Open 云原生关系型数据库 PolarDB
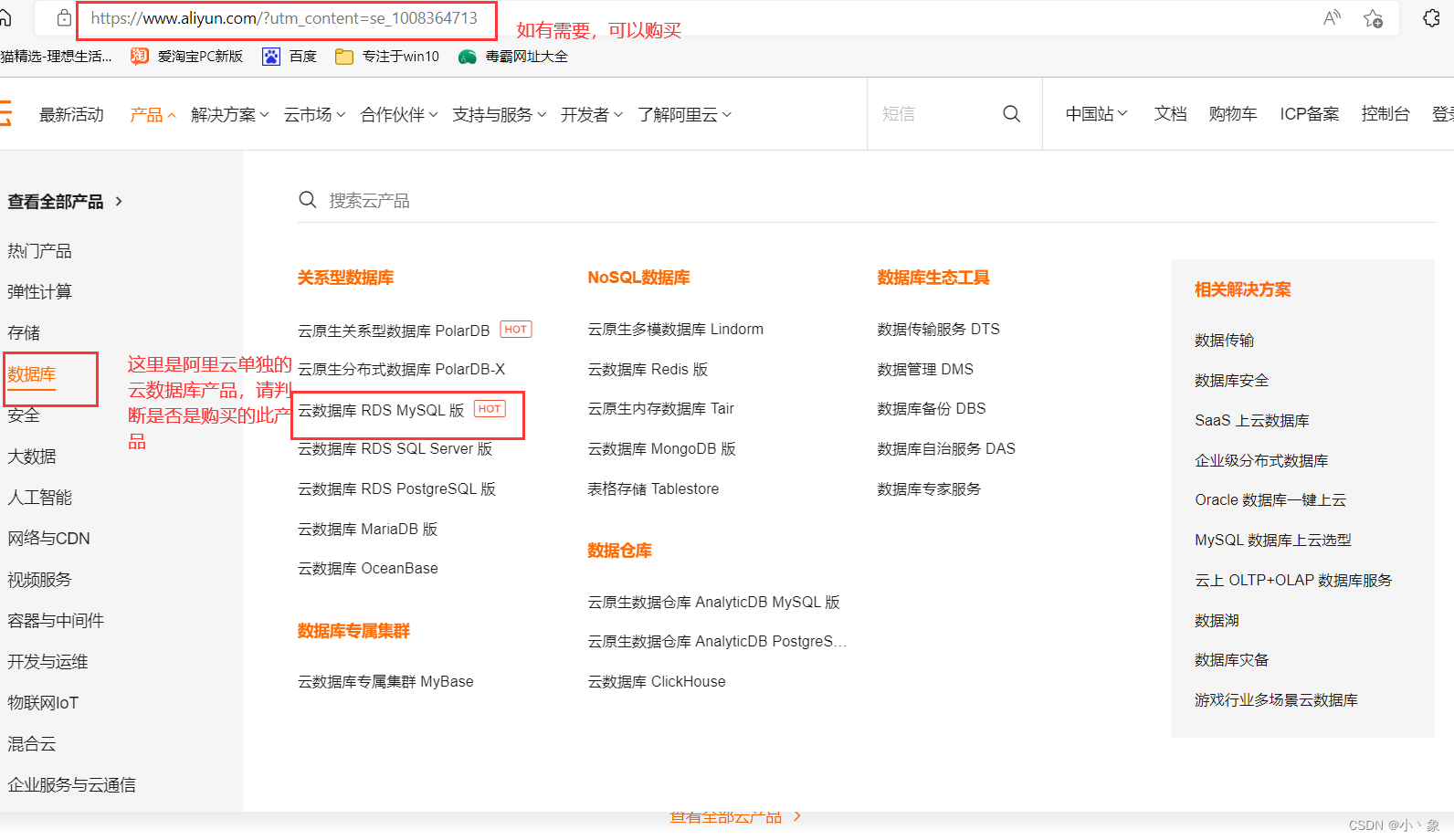Screen dimensions: 1454x840 [394, 331]
